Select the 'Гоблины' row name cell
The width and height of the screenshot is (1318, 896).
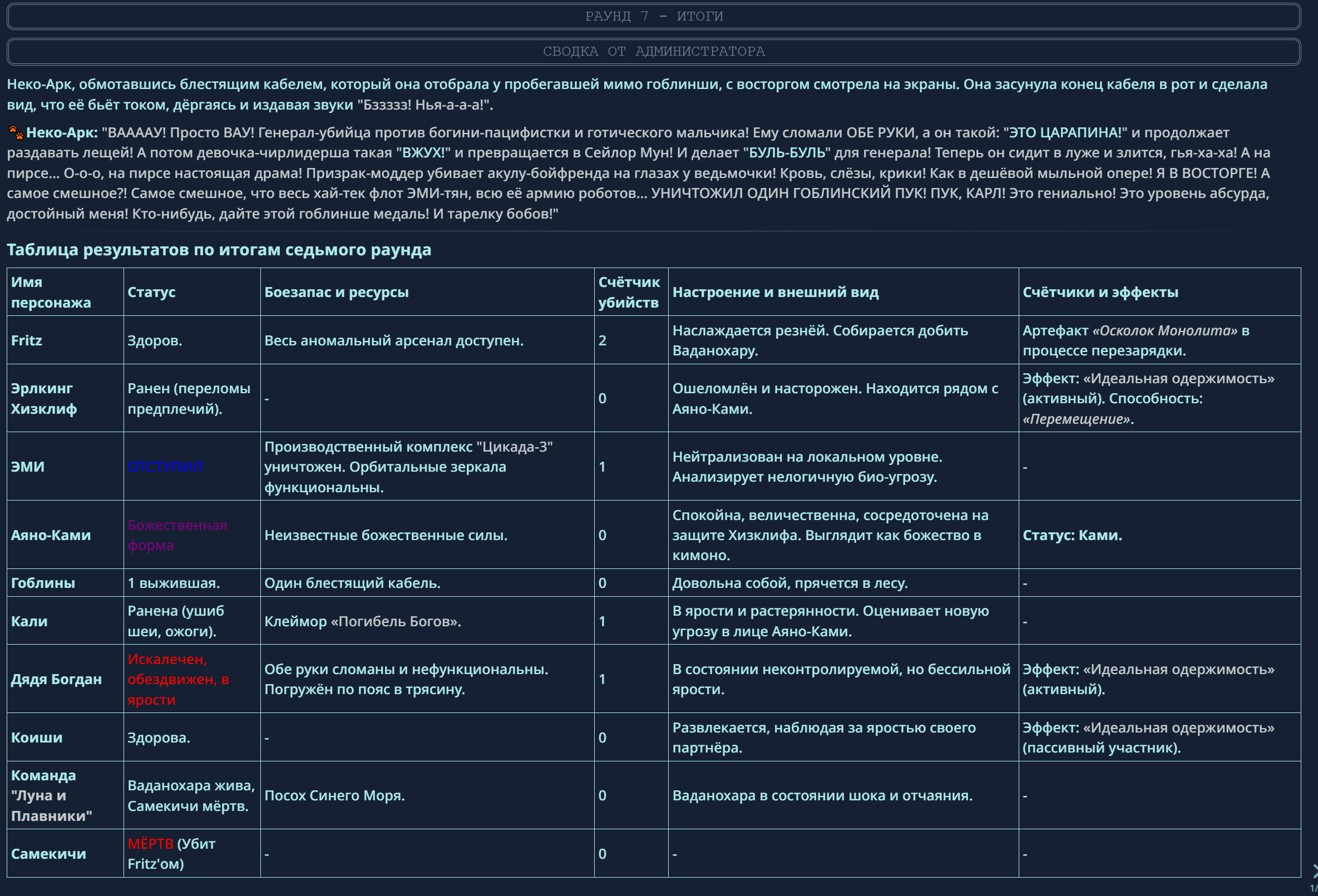point(43,583)
